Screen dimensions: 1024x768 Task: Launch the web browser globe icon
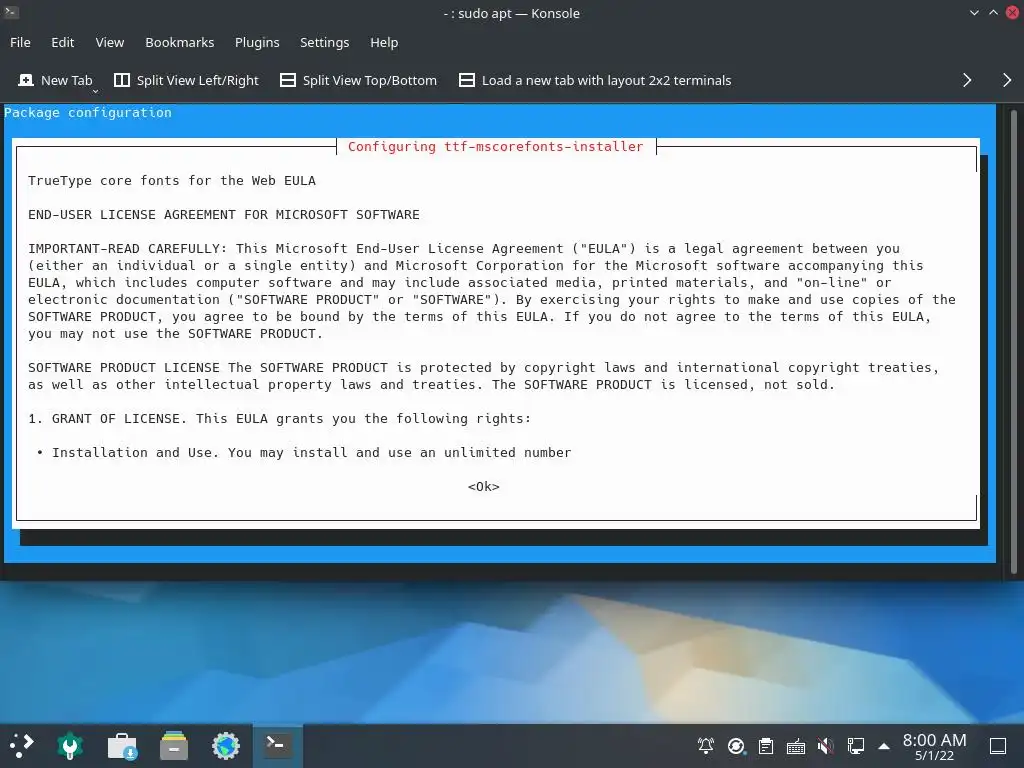pos(226,746)
